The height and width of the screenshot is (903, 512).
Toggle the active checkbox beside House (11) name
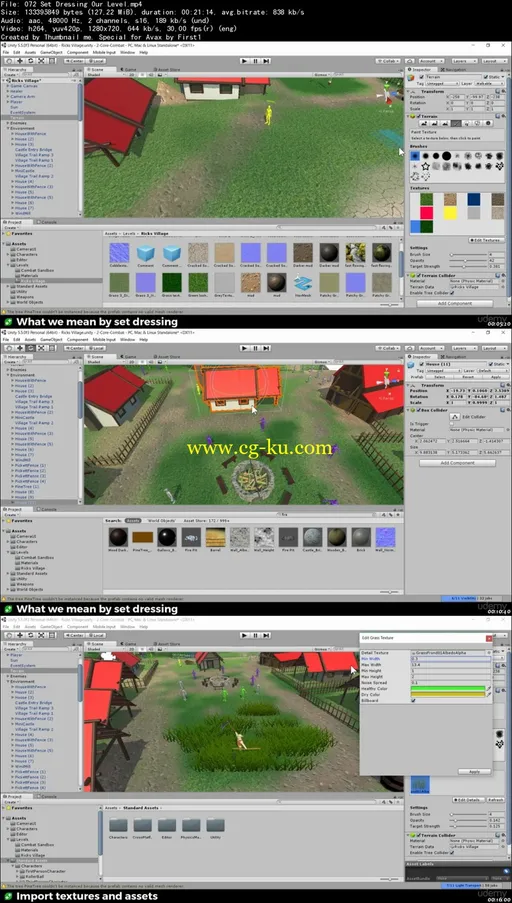click(422, 364)
